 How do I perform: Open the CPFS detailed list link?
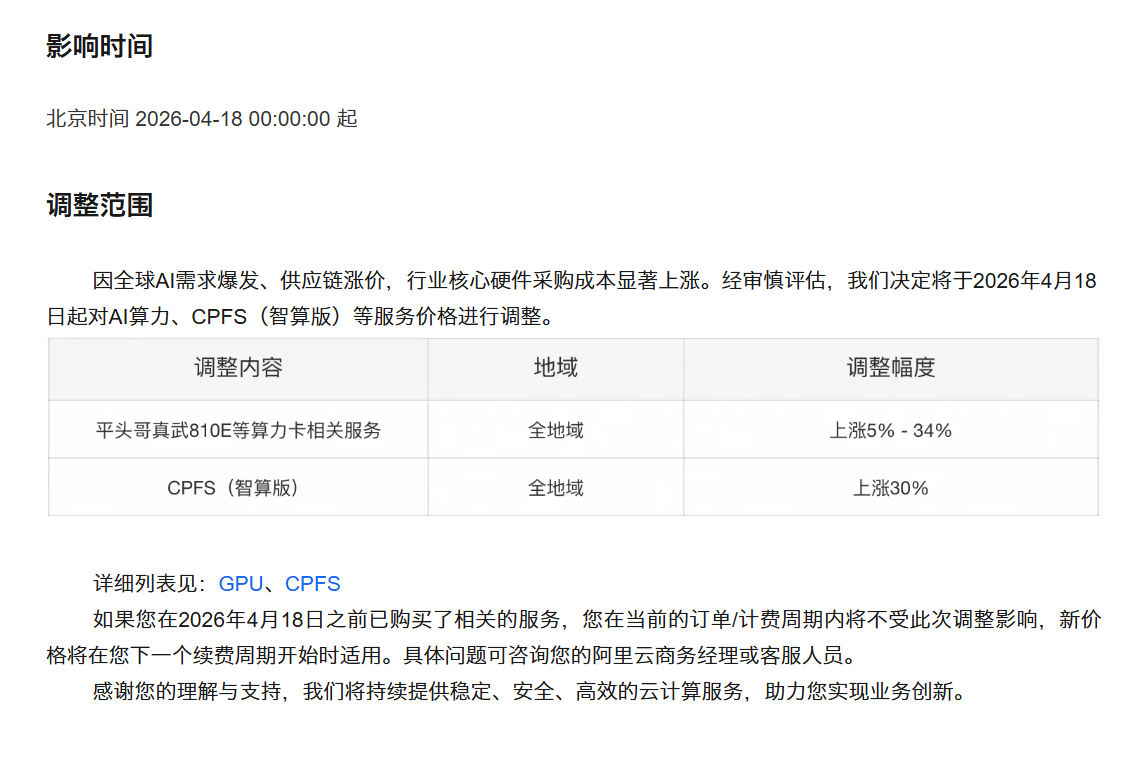pos(313,583)
